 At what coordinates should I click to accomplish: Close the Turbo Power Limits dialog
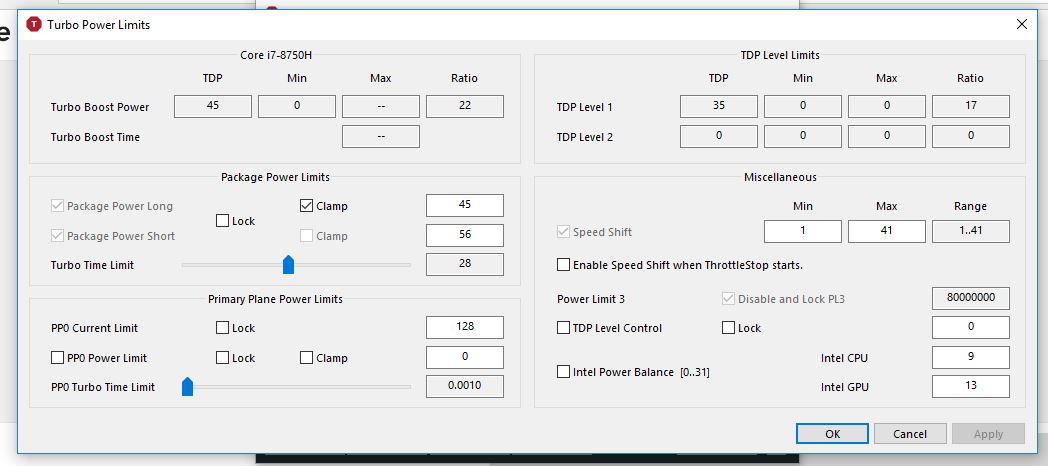(1021, 25)
